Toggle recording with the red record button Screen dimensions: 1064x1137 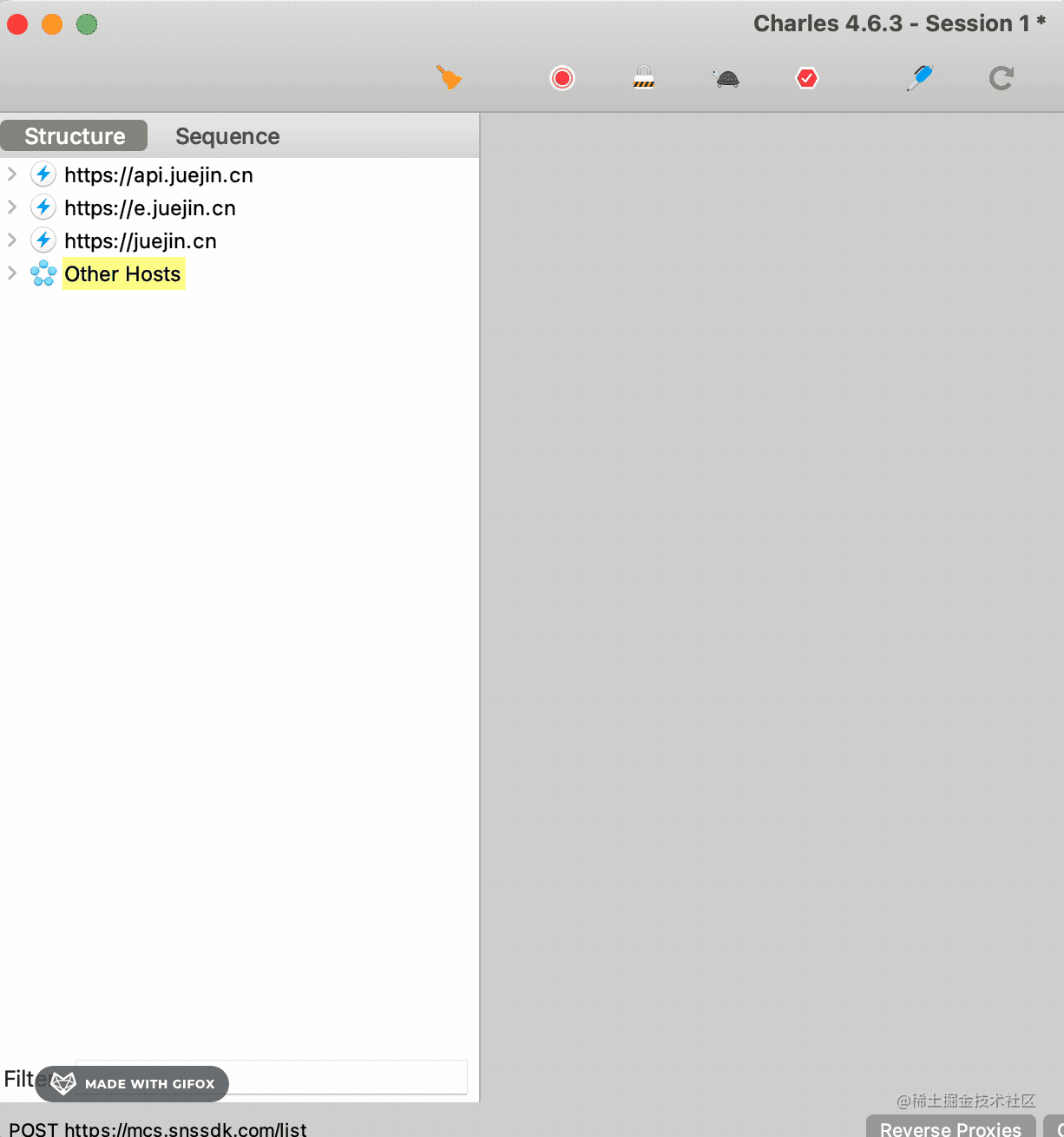pyautogui.click(x=562, y=79)
